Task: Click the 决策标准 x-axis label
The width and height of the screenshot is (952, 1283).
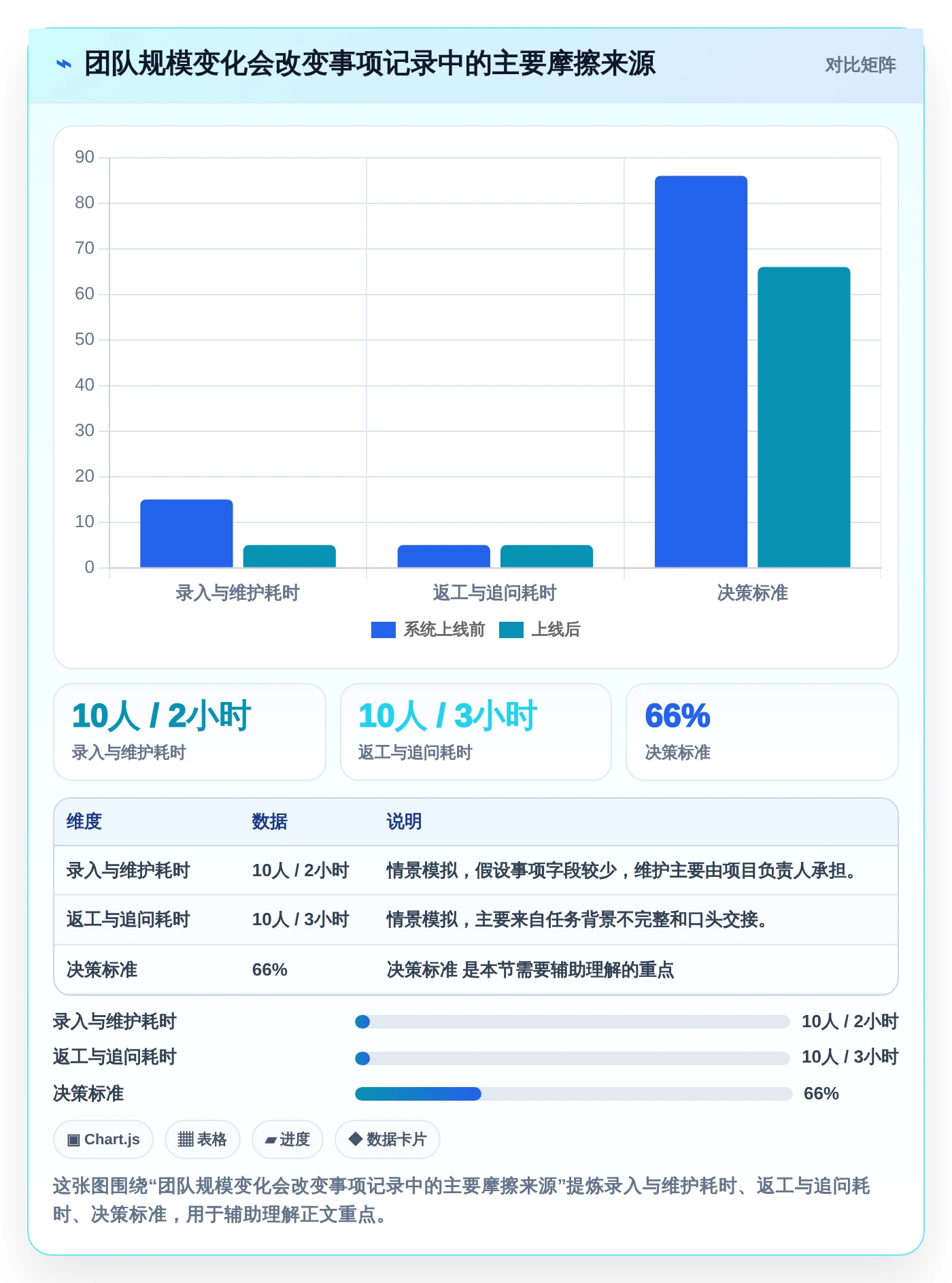Action: coord(752,593)
